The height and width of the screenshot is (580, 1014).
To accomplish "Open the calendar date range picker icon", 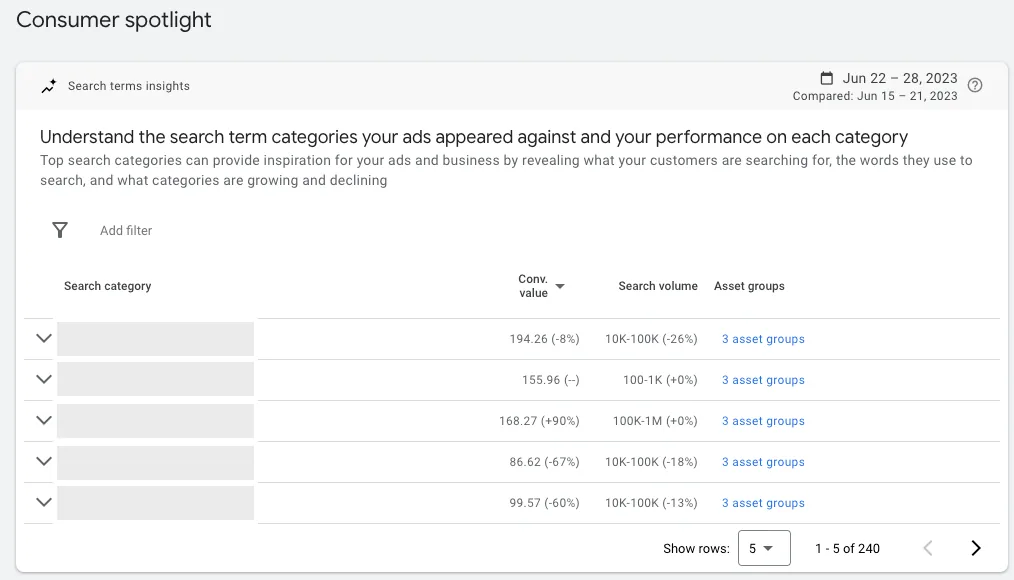I will click(x=826, y=78).
